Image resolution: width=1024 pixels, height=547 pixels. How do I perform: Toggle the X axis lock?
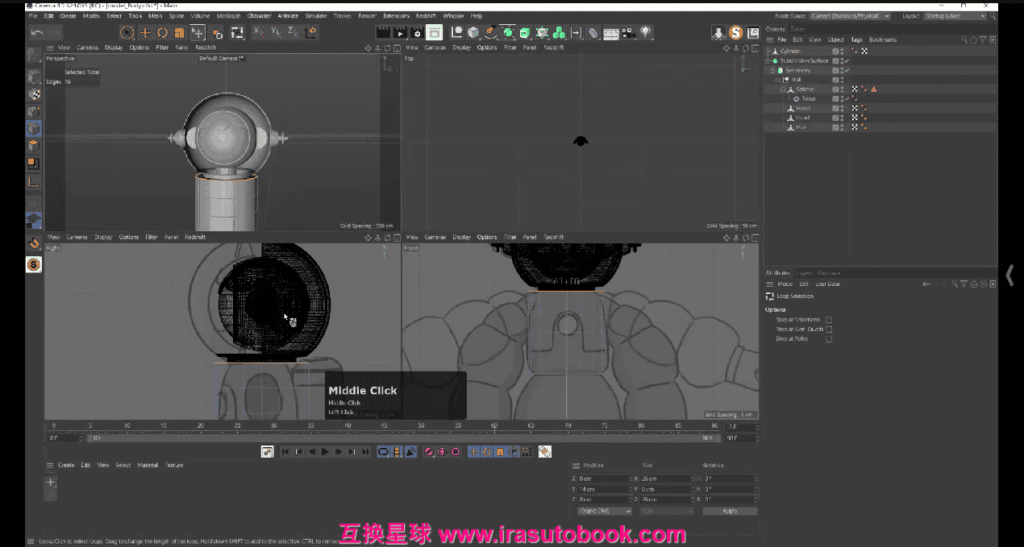coord(259,31)
